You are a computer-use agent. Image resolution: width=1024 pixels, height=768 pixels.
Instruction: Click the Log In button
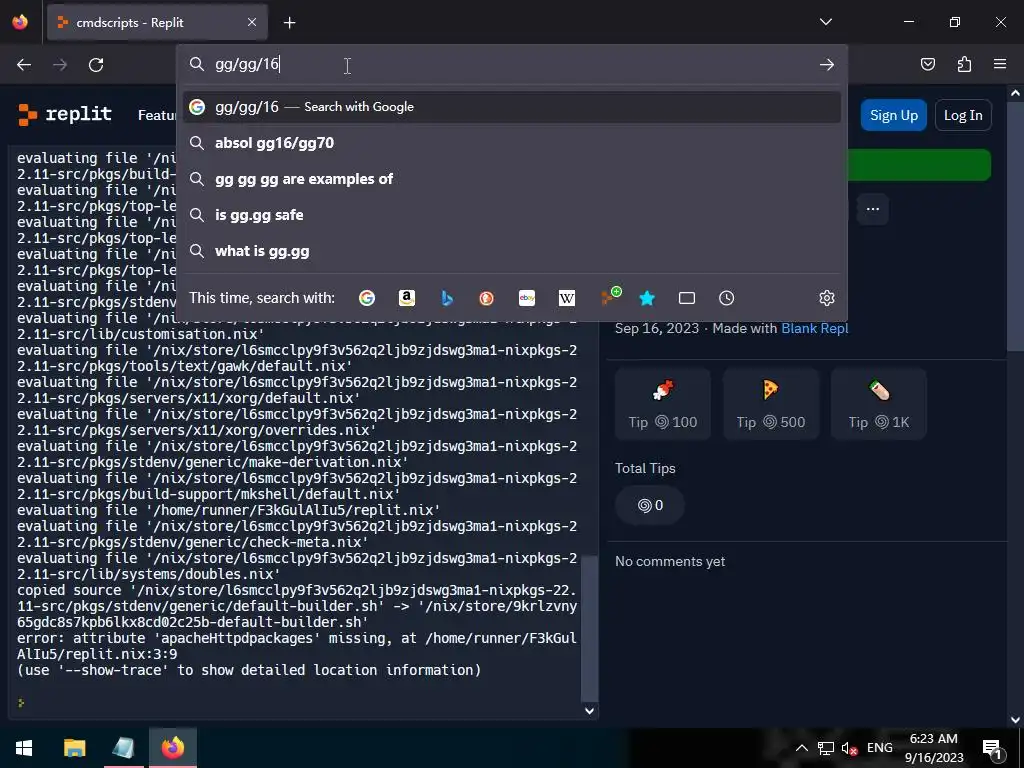[x=963, y=115]
